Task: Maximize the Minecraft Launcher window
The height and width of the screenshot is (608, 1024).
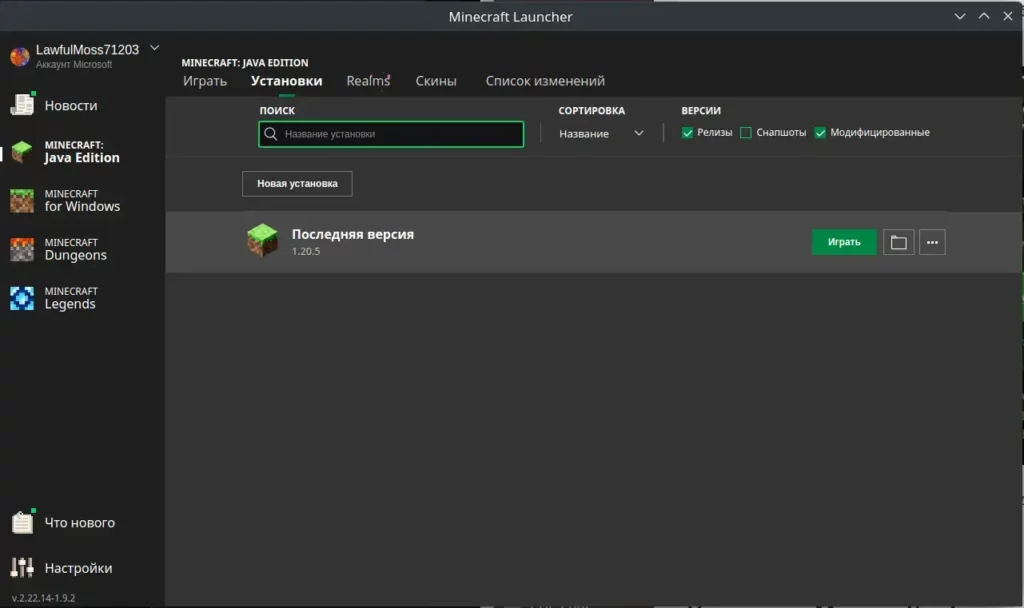Action: click(x=984, y=16)
